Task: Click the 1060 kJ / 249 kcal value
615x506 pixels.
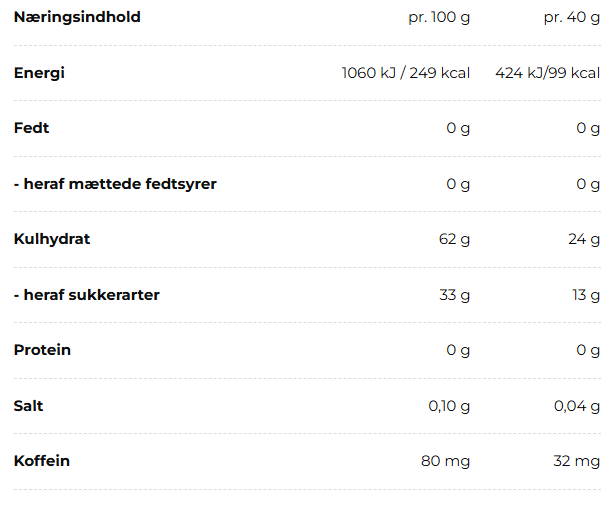Action: [x=406, y=73]
